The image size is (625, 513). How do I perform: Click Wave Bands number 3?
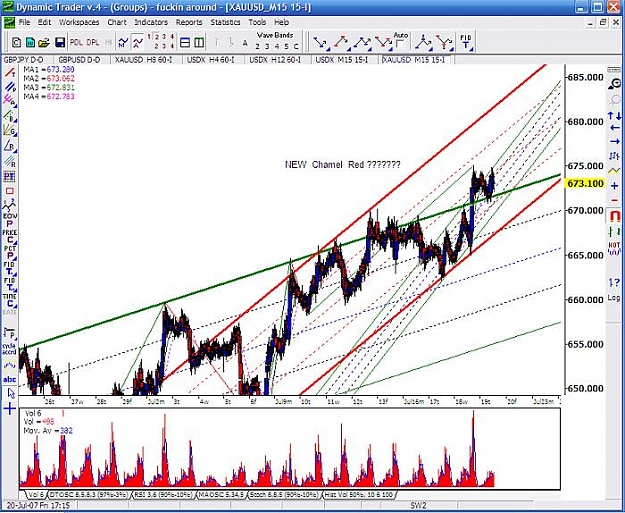pyautogui.click(x=267, y=46)
